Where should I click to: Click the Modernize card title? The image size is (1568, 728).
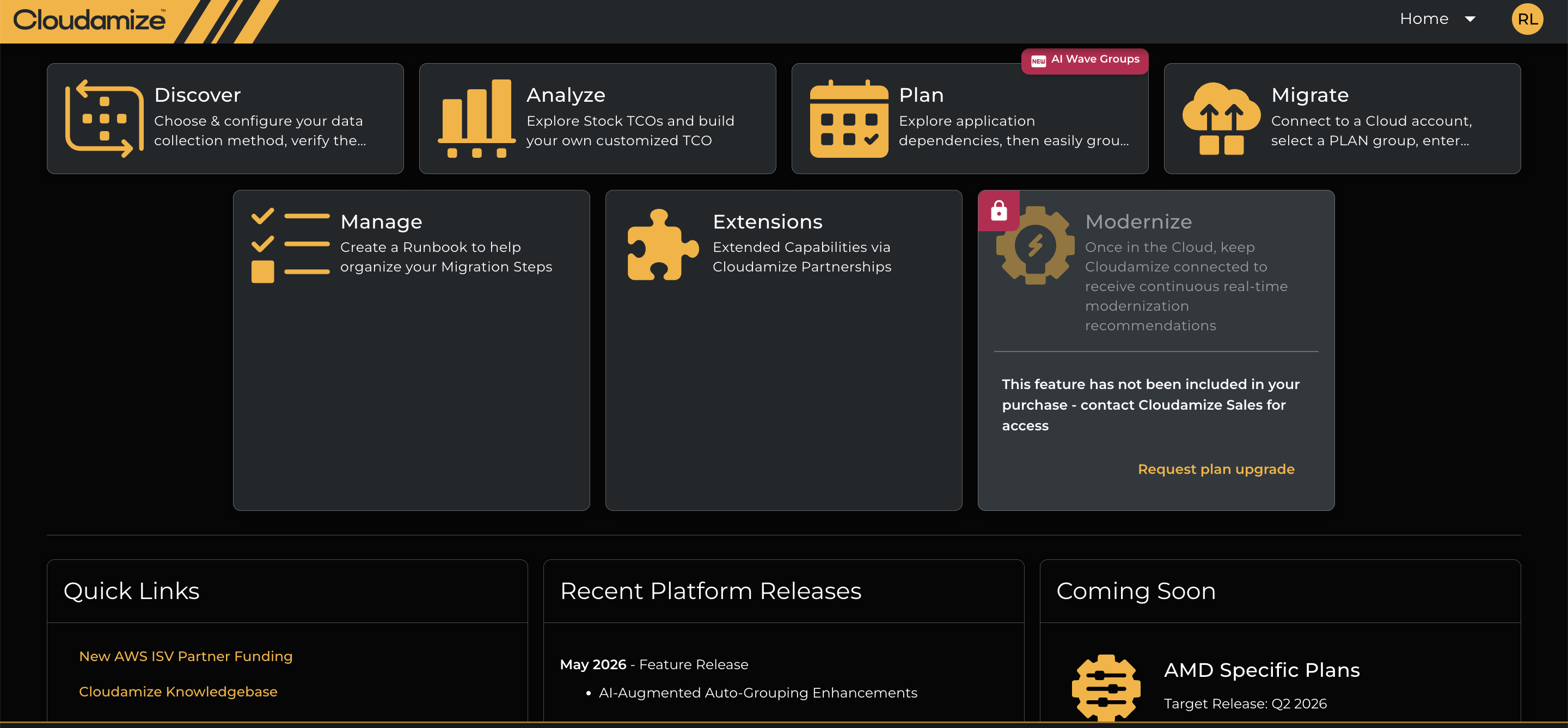coord(1138,221)
